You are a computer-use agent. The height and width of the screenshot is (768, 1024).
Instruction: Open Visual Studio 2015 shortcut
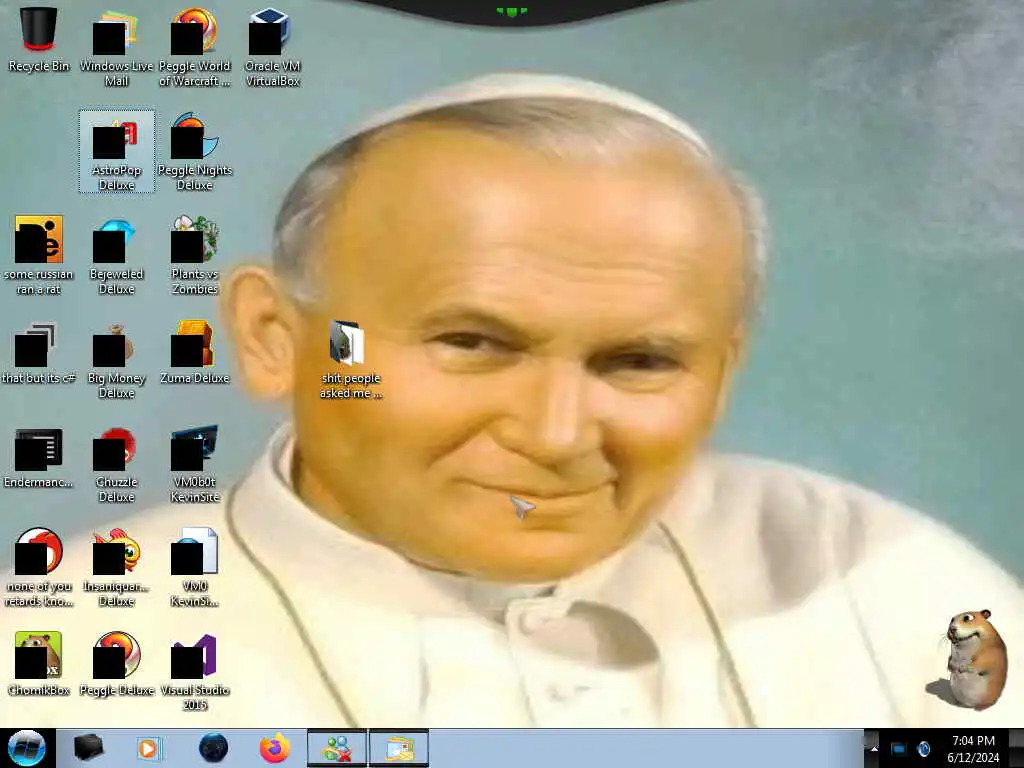click(x=195, y=672)
